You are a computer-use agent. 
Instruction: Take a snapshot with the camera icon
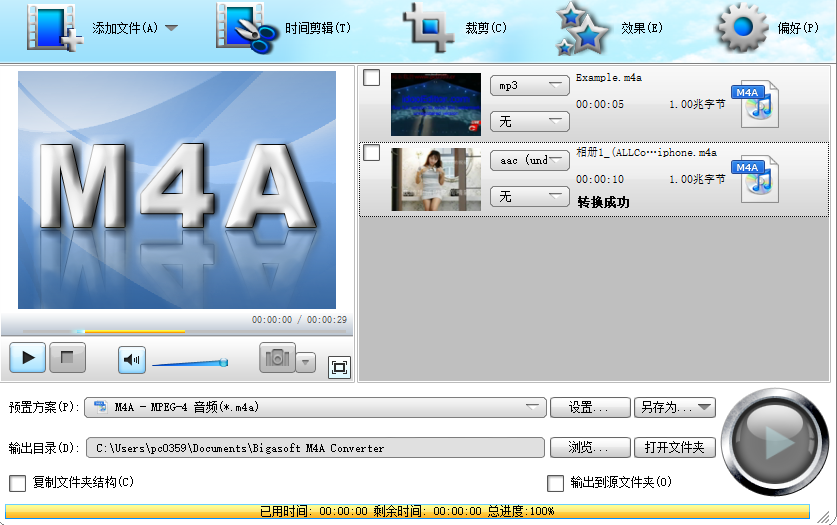click(x=277, y=358)
